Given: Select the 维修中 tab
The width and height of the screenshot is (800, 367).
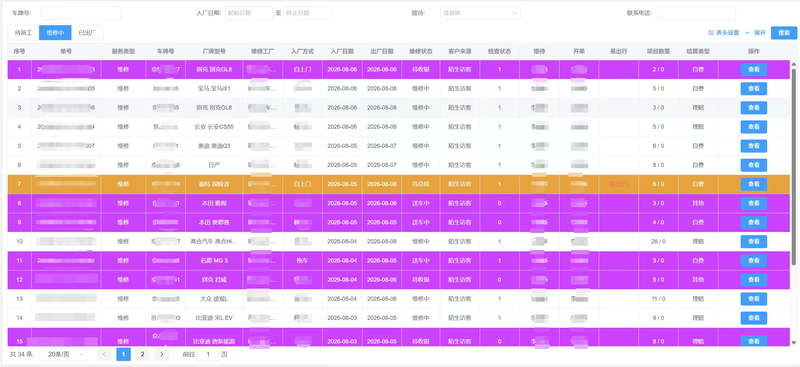Looking at the screenshot, I should 55,33.
